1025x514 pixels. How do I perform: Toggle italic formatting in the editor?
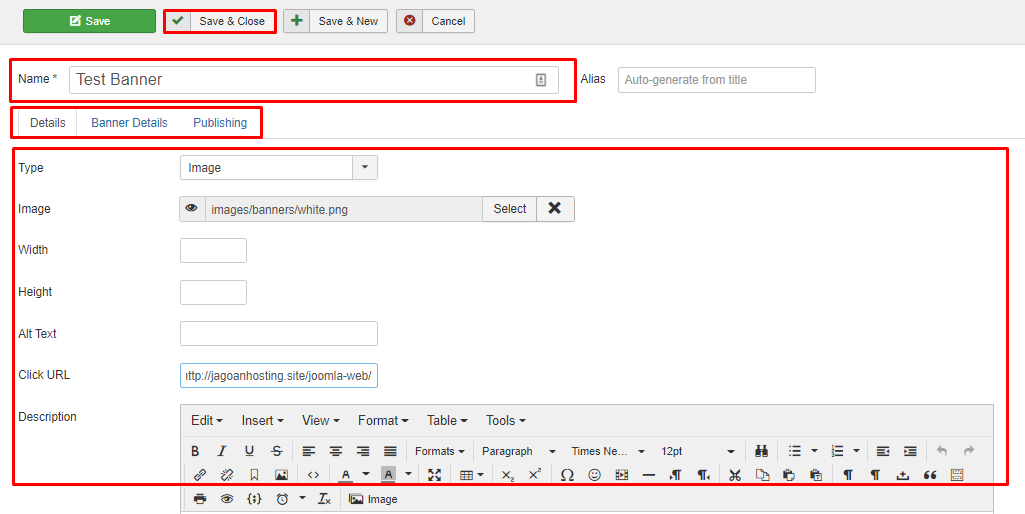coord(222,451)
